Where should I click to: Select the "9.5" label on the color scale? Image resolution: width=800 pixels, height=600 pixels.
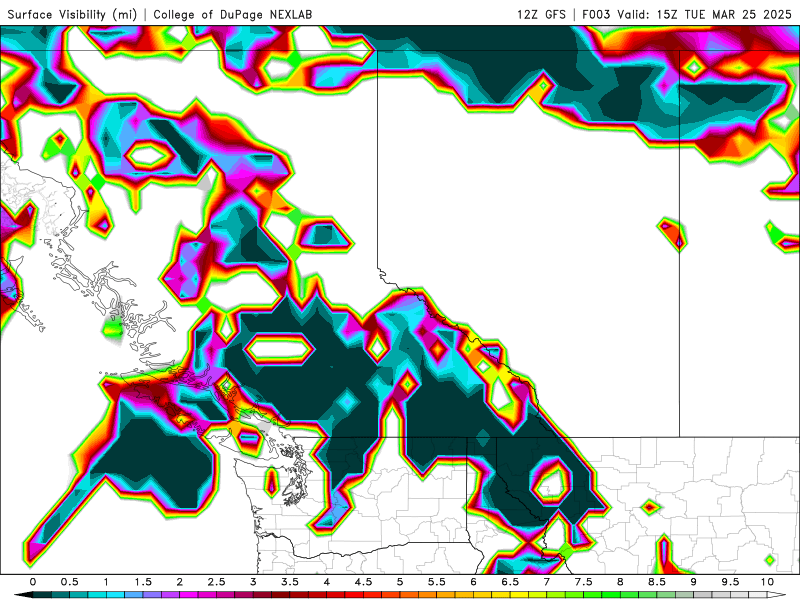731,582
